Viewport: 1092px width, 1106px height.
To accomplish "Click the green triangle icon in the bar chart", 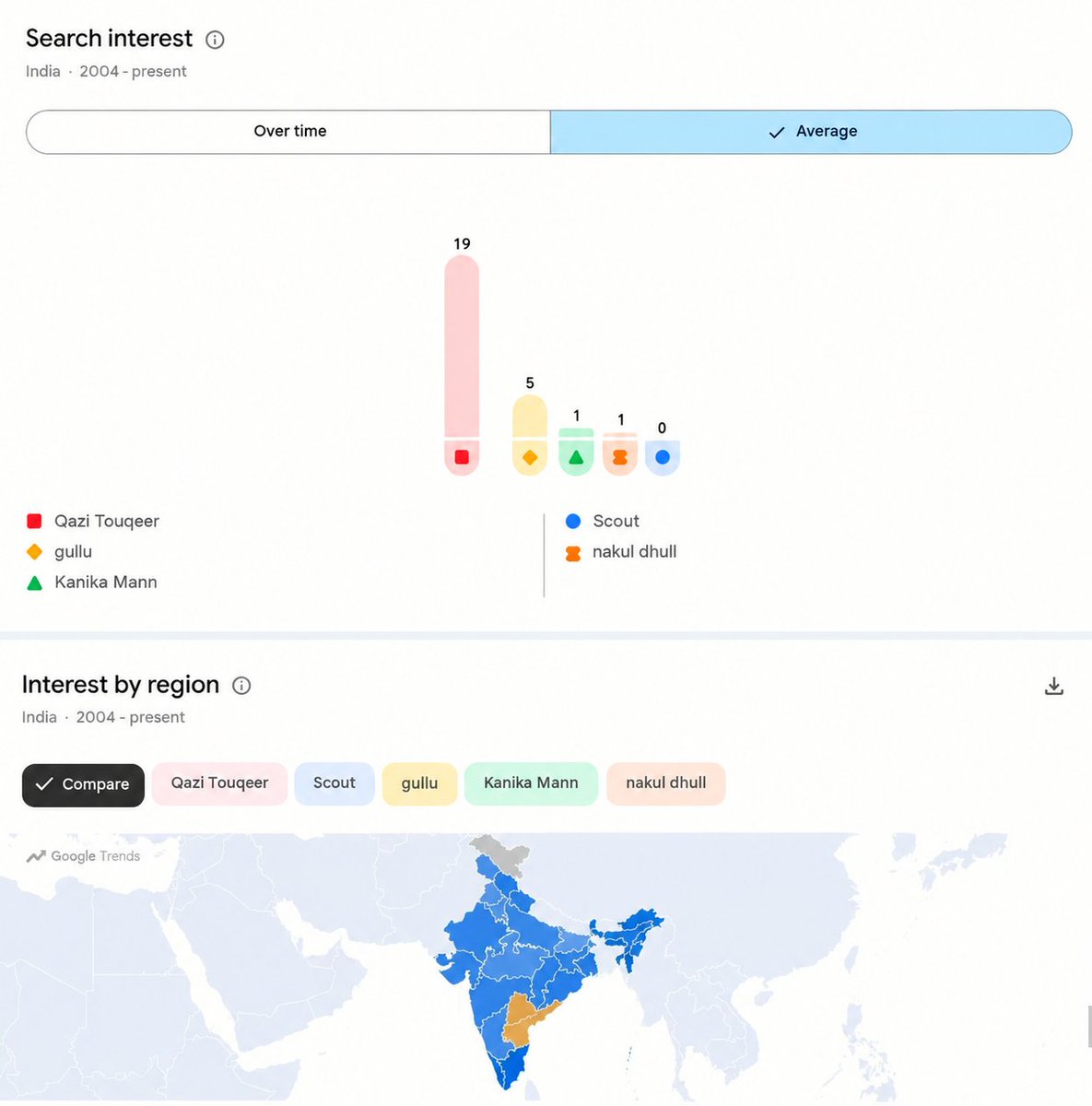I will (x=576, y=457).
